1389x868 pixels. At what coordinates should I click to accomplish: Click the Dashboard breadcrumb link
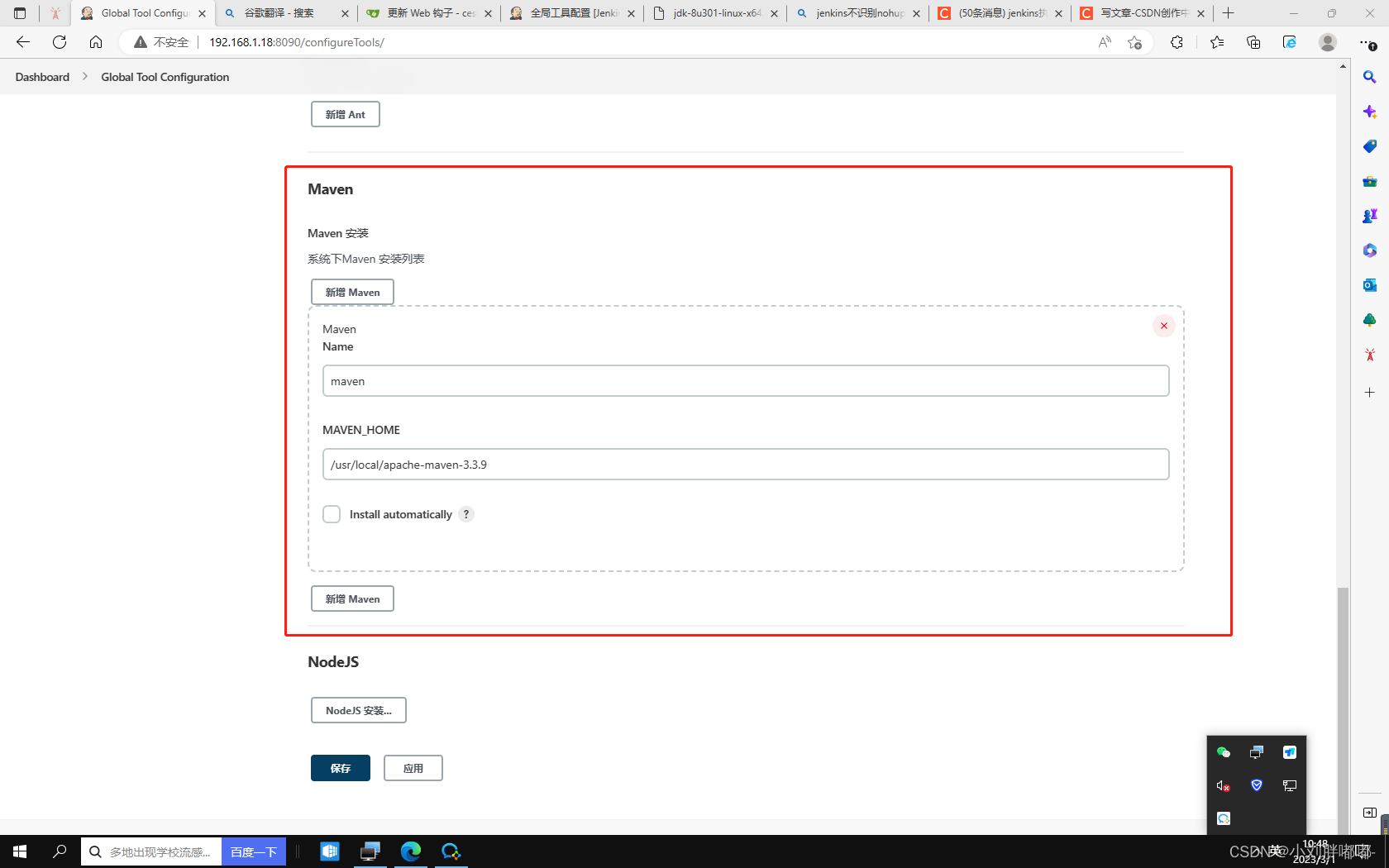(x=41, y=76)
